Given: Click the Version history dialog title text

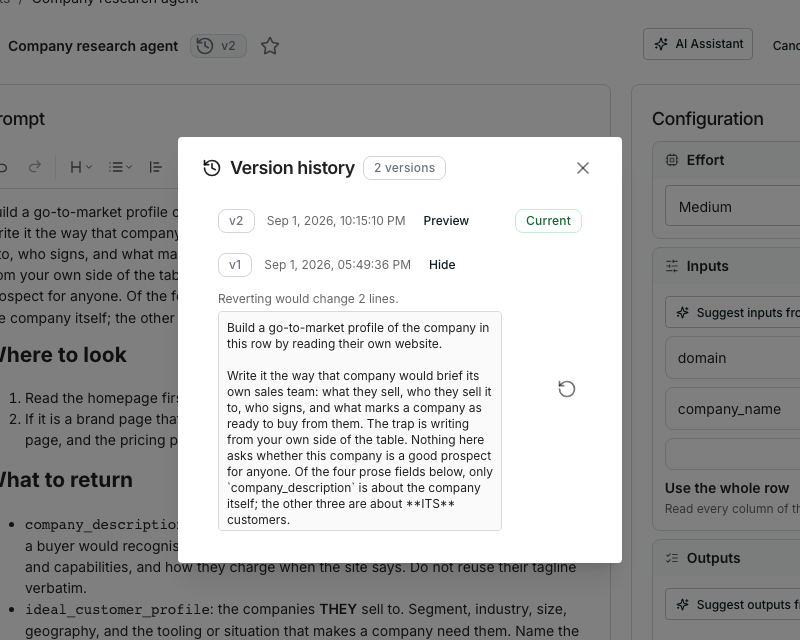Looking at the screenshot, I should click(x=292, y=168).
